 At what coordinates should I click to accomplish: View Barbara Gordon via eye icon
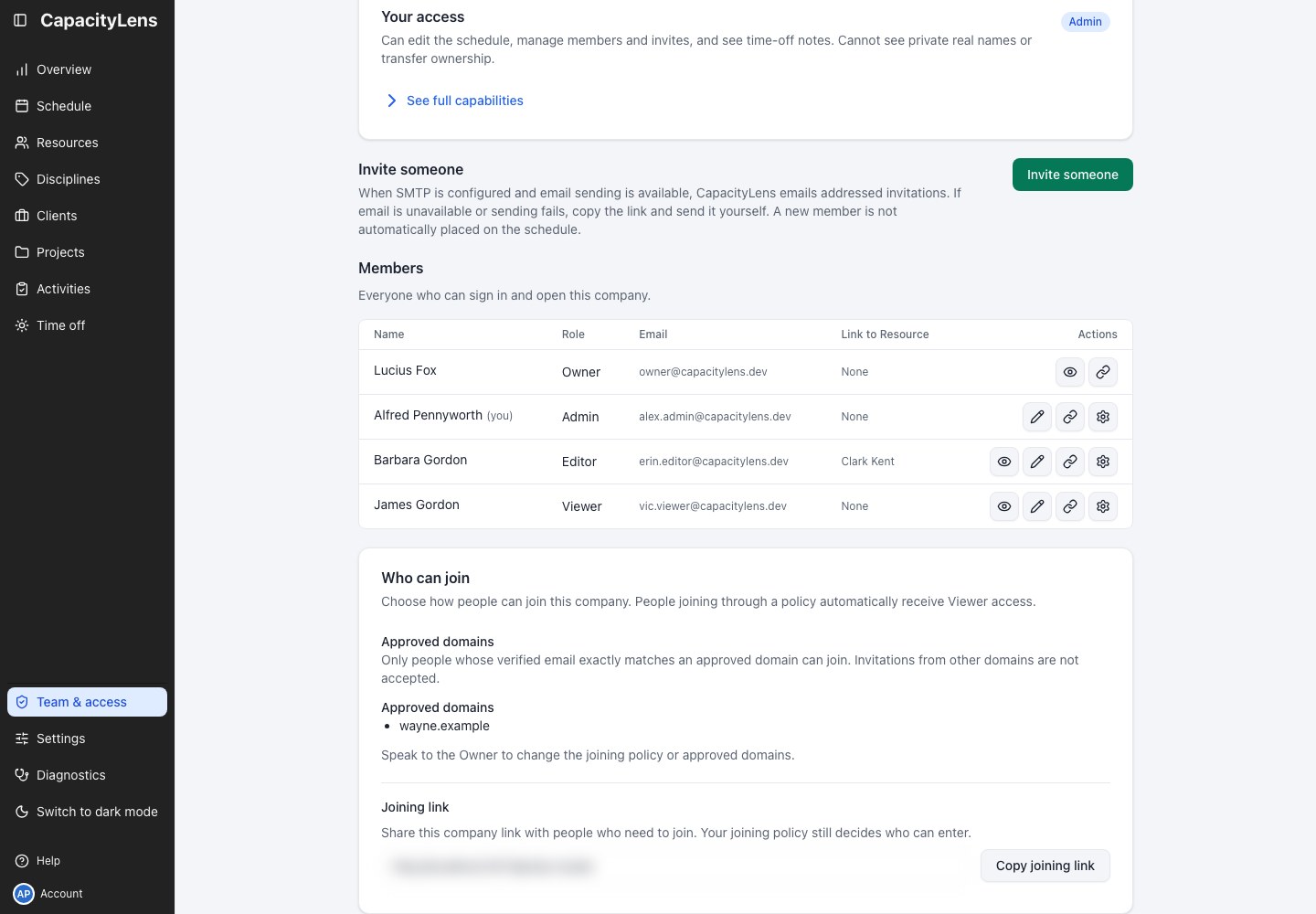pyautogui.click(x=1004, y=462)
